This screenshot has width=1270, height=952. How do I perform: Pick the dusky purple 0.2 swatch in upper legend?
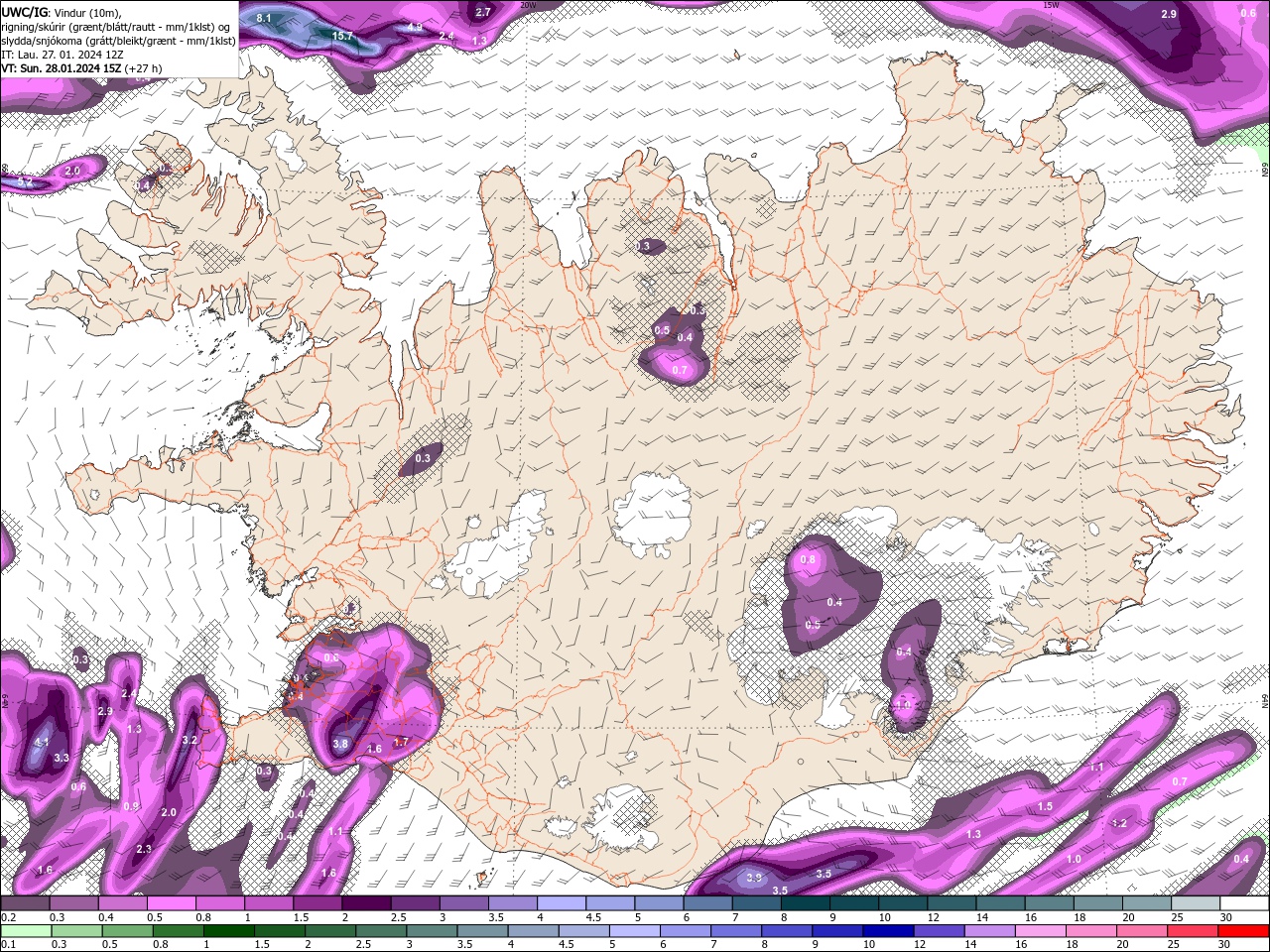tap(25, 903)
